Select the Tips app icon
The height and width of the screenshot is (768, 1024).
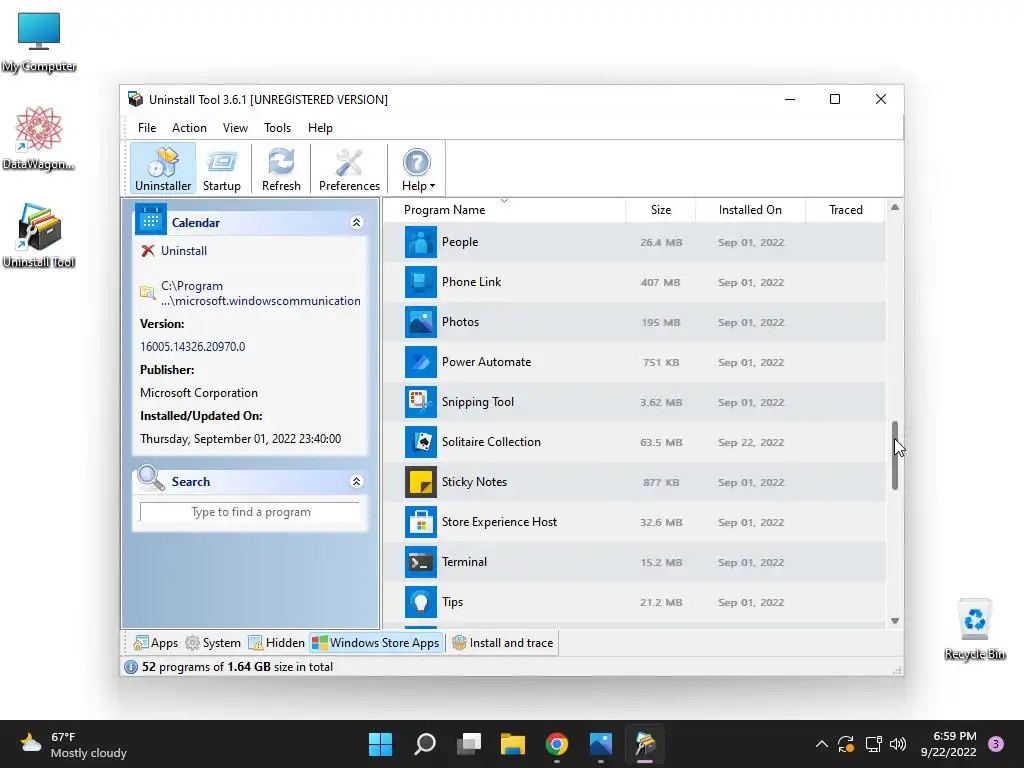tap(421, 602)
